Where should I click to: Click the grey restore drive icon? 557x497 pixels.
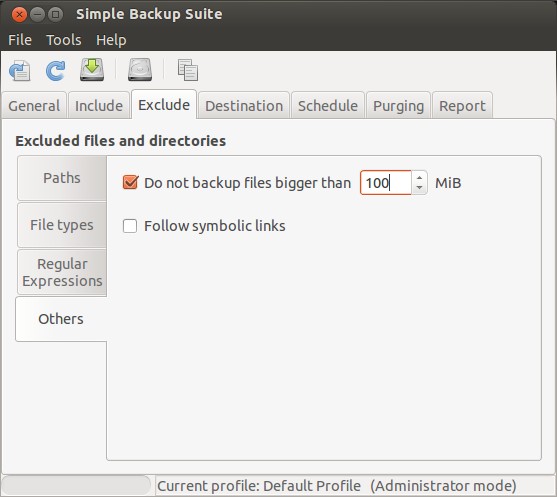140,69
